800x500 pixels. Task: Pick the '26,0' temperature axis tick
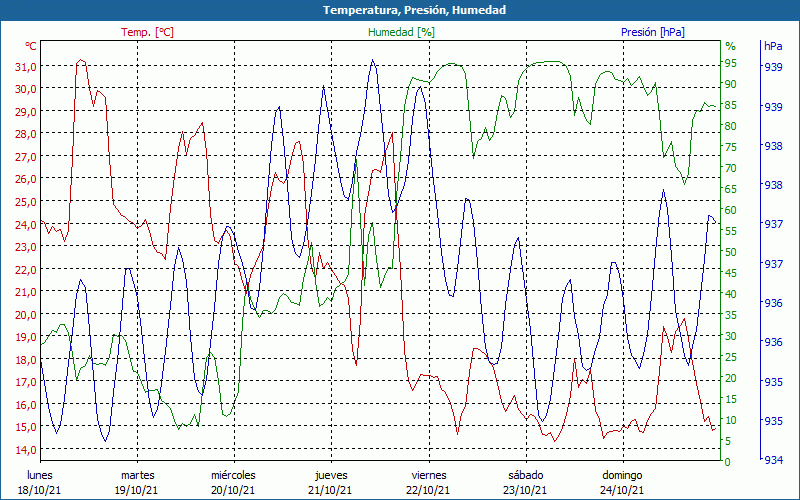pos(26,180)
